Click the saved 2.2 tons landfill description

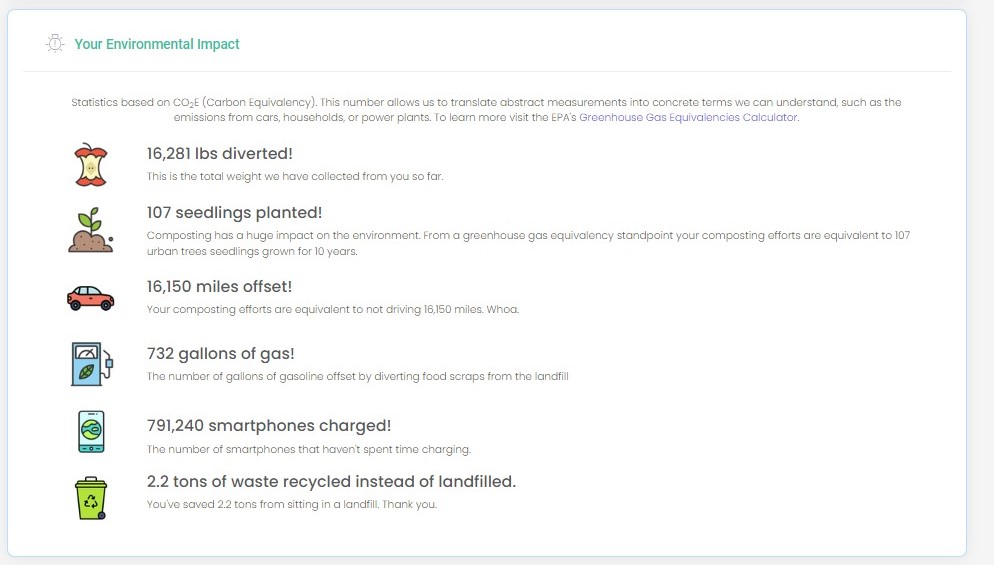click(291, 504)
